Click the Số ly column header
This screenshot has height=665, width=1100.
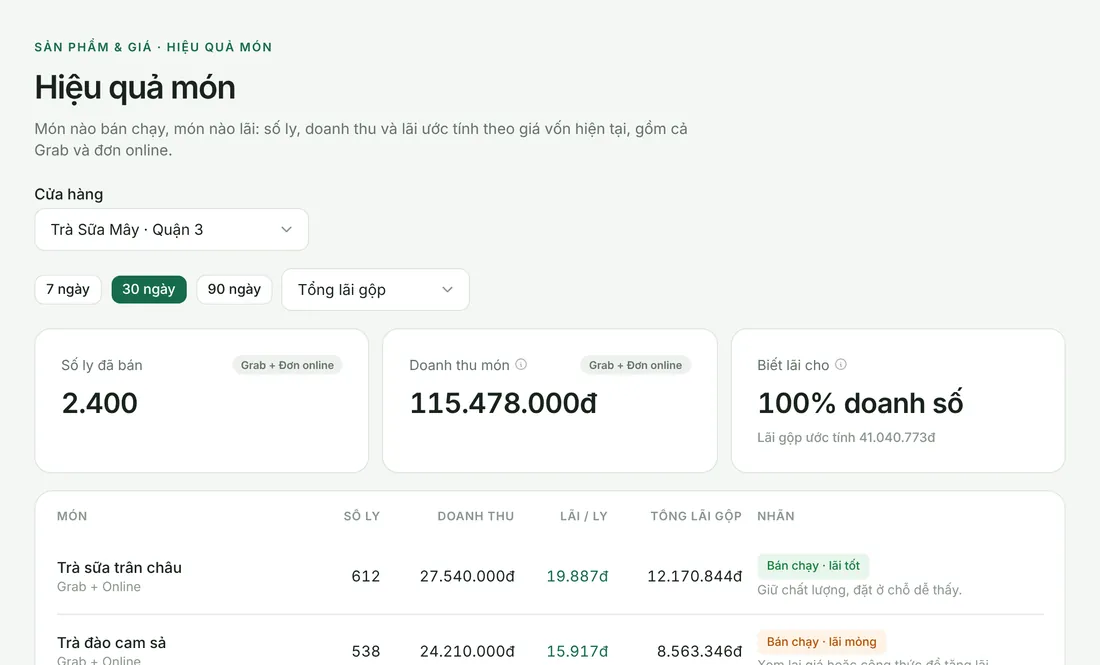[x=361, y=516]
